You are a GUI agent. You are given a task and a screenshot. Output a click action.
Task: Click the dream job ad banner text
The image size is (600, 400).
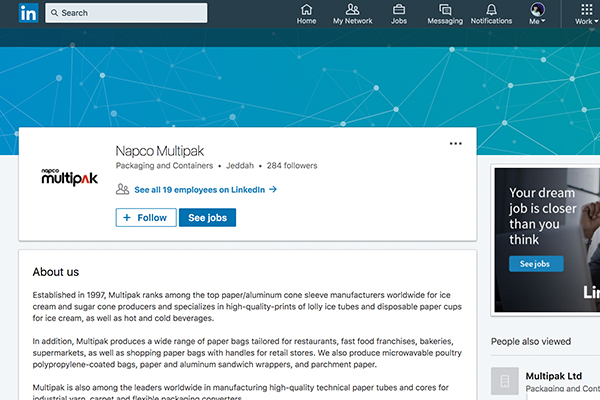[542, 216]
